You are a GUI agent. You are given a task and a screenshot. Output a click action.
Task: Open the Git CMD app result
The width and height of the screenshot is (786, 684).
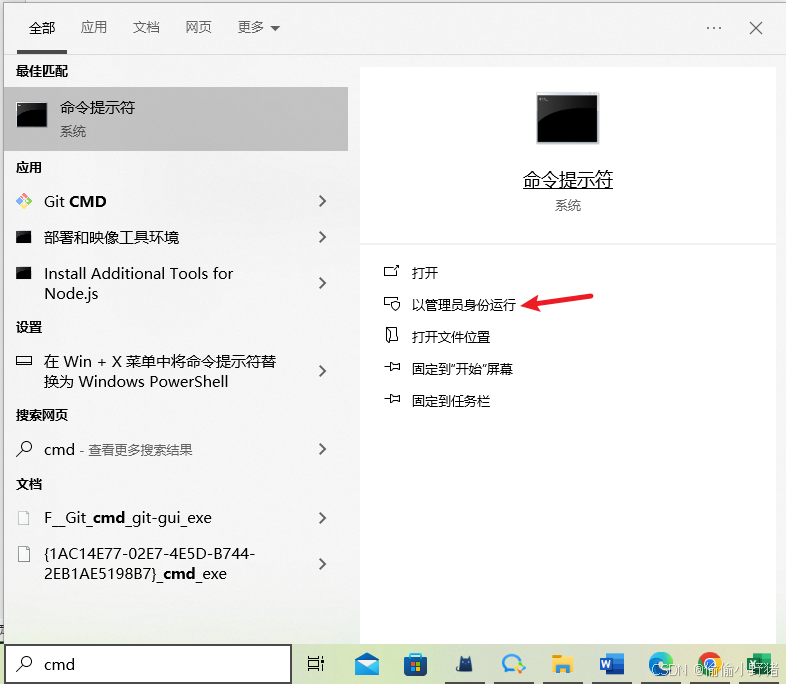pos(175,201)
